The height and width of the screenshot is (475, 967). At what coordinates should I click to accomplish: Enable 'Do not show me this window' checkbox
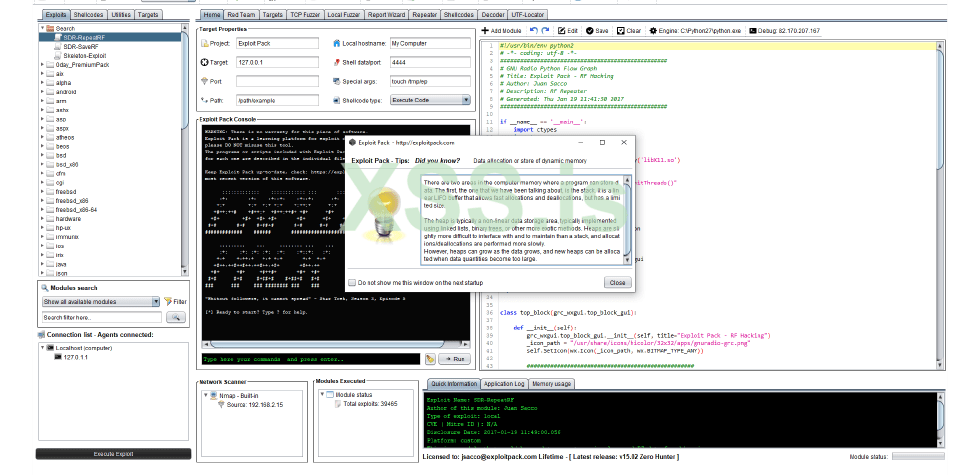pyautogui.click(x=352, y=283)
